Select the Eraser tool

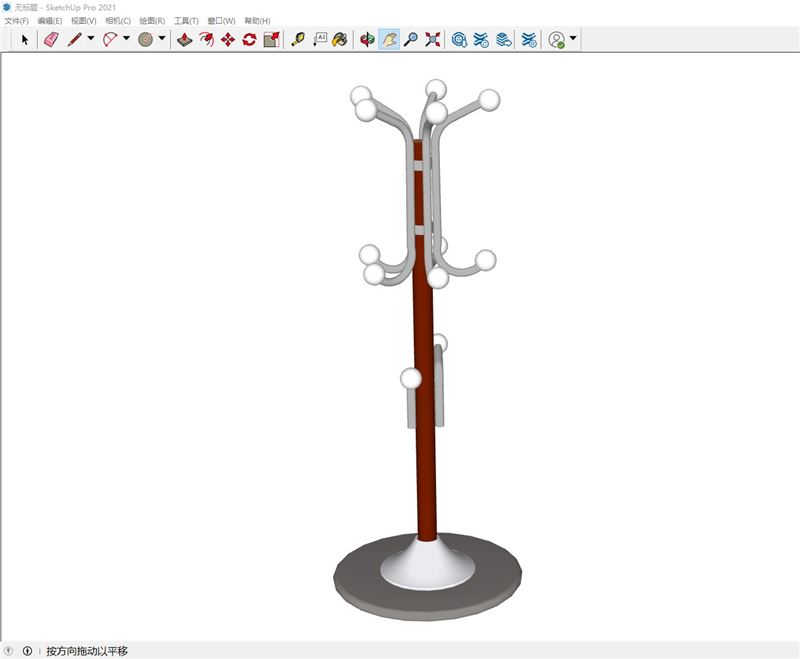(x=50, y=40)
